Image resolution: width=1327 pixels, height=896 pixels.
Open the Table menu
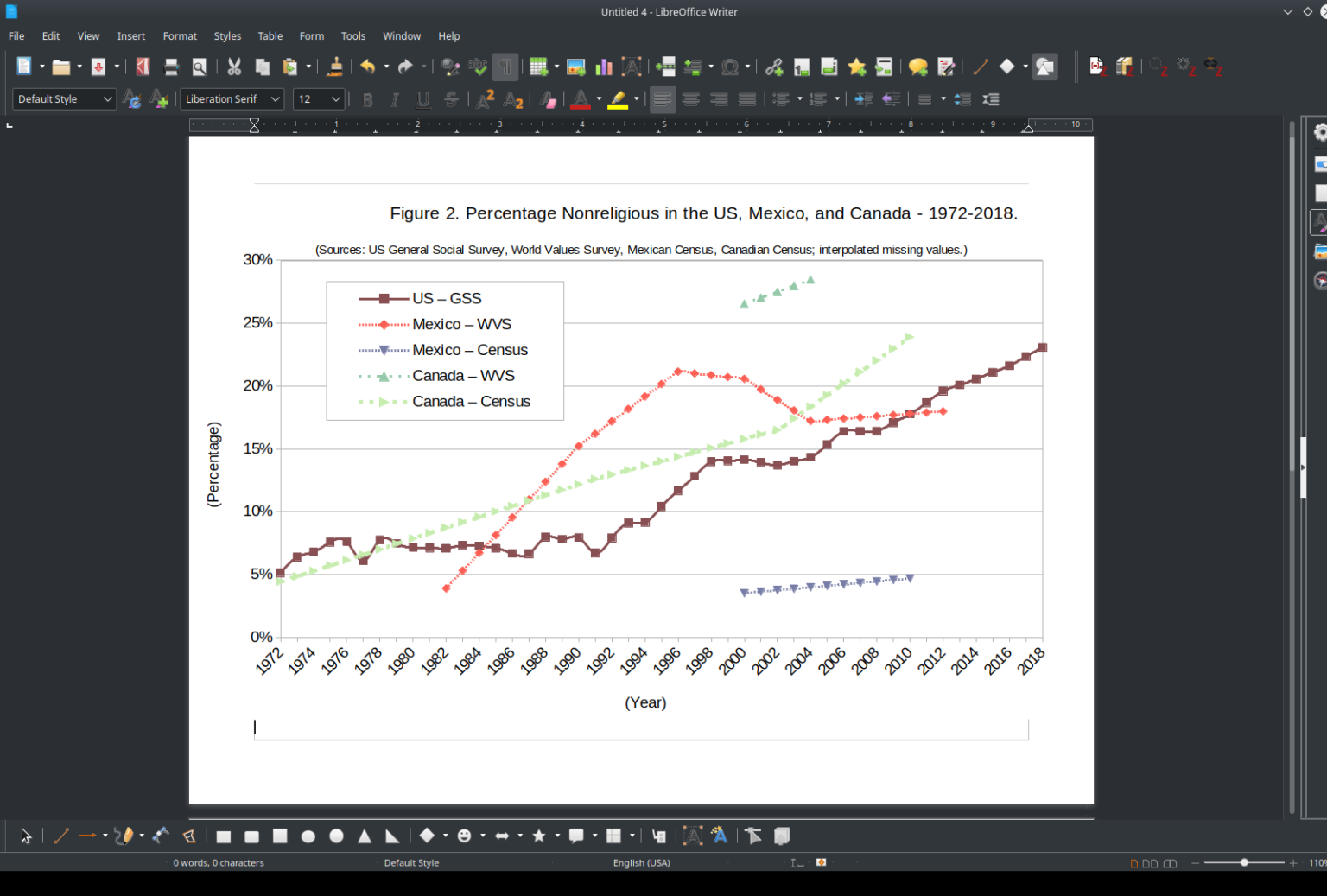[x=270, y=36]
